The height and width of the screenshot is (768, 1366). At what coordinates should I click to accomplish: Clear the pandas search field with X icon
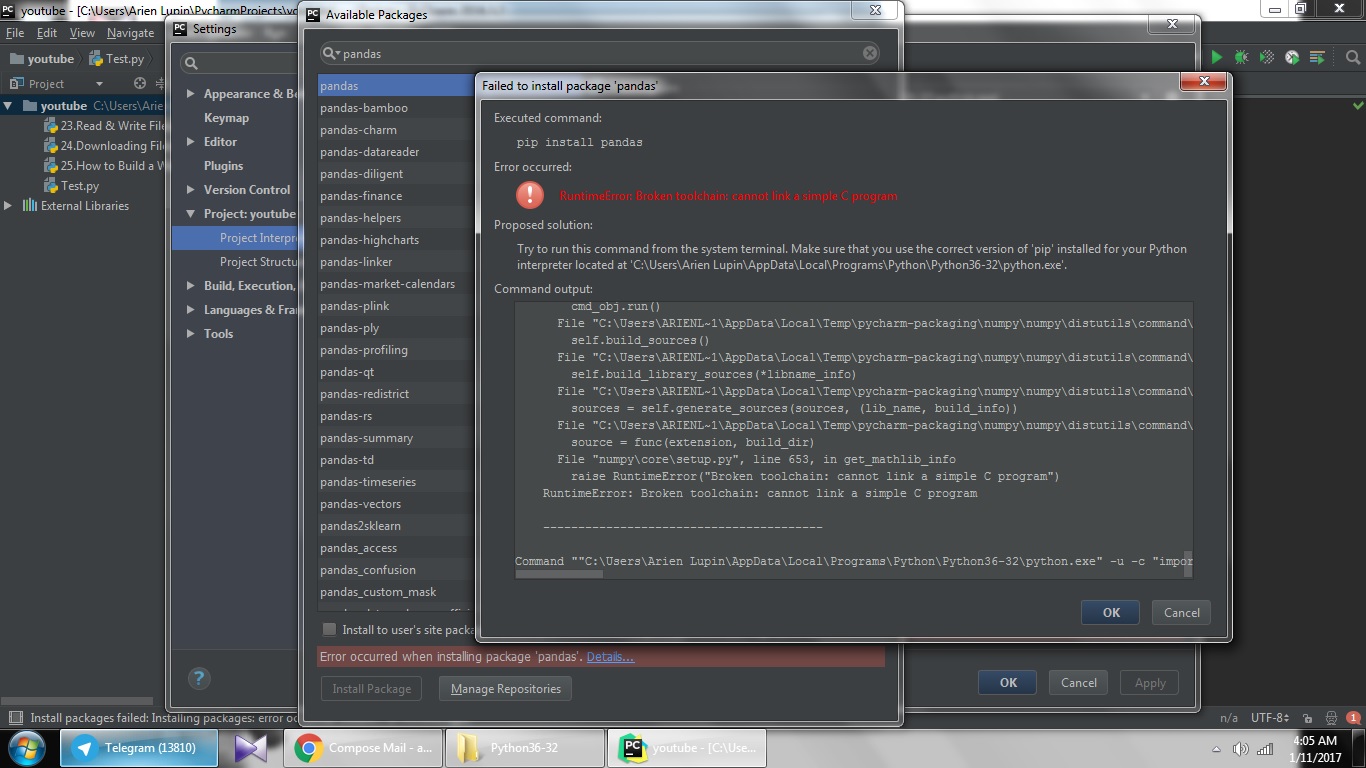870,53
